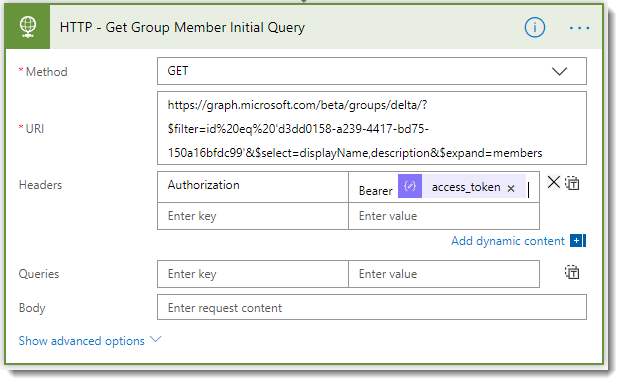Click the Method label
Viewport: 623px width, 385px height.
tap(46, 72)
